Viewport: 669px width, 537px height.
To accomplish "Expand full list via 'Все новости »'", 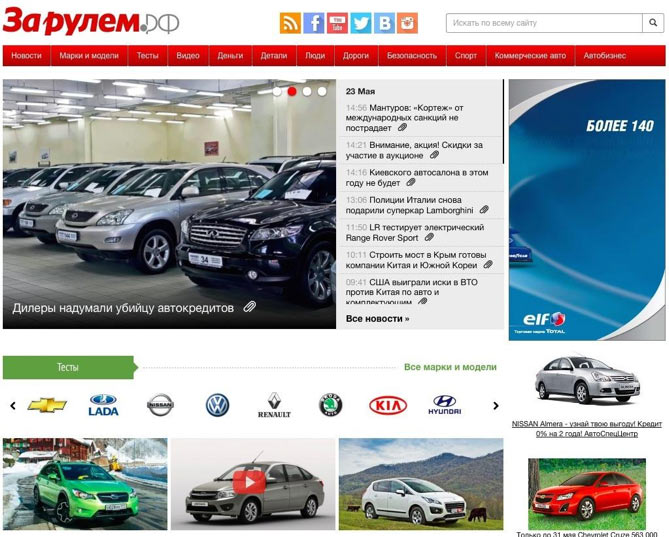I will 377,318.
